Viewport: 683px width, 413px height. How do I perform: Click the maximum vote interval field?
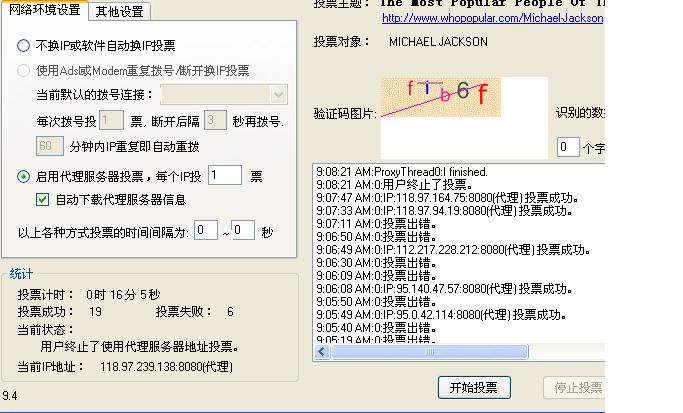[243, 231]
